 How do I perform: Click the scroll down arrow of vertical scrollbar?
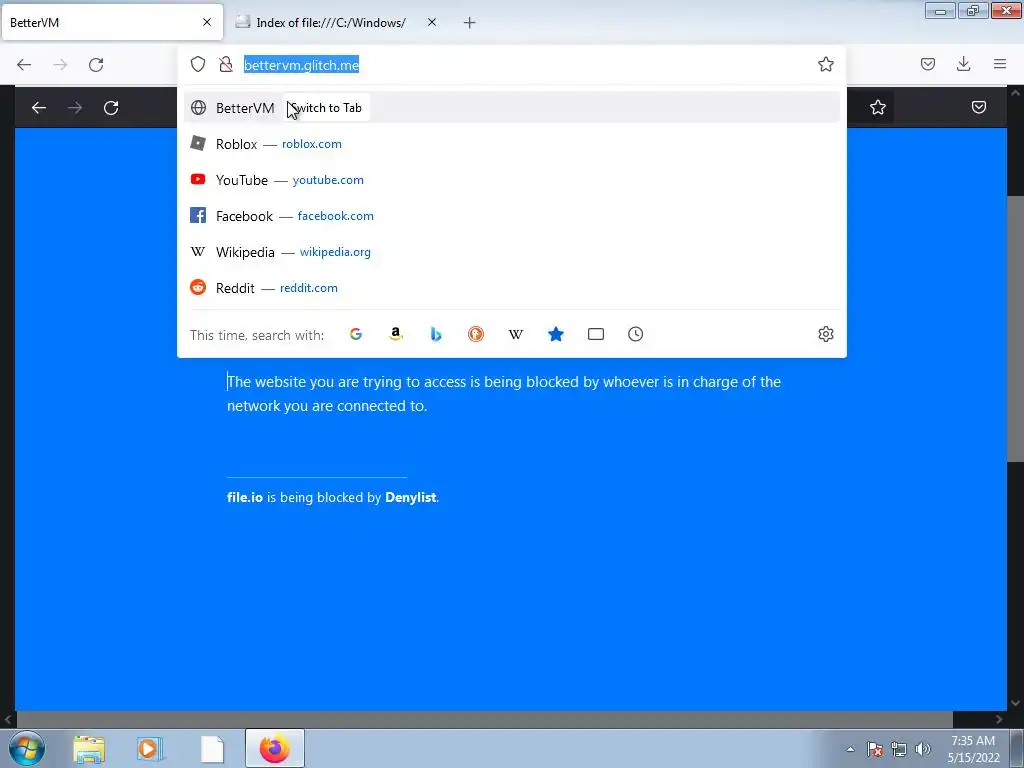(x=1015, y=703)
